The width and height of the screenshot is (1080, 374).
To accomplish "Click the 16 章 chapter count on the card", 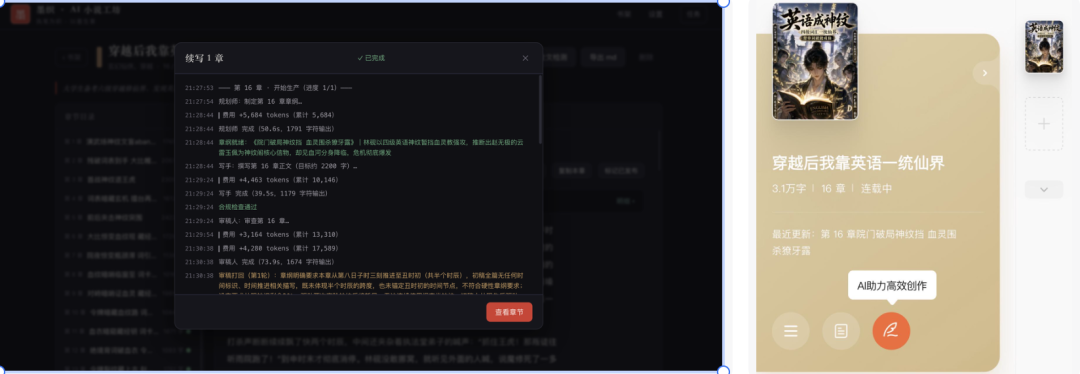I will point(833,188).
